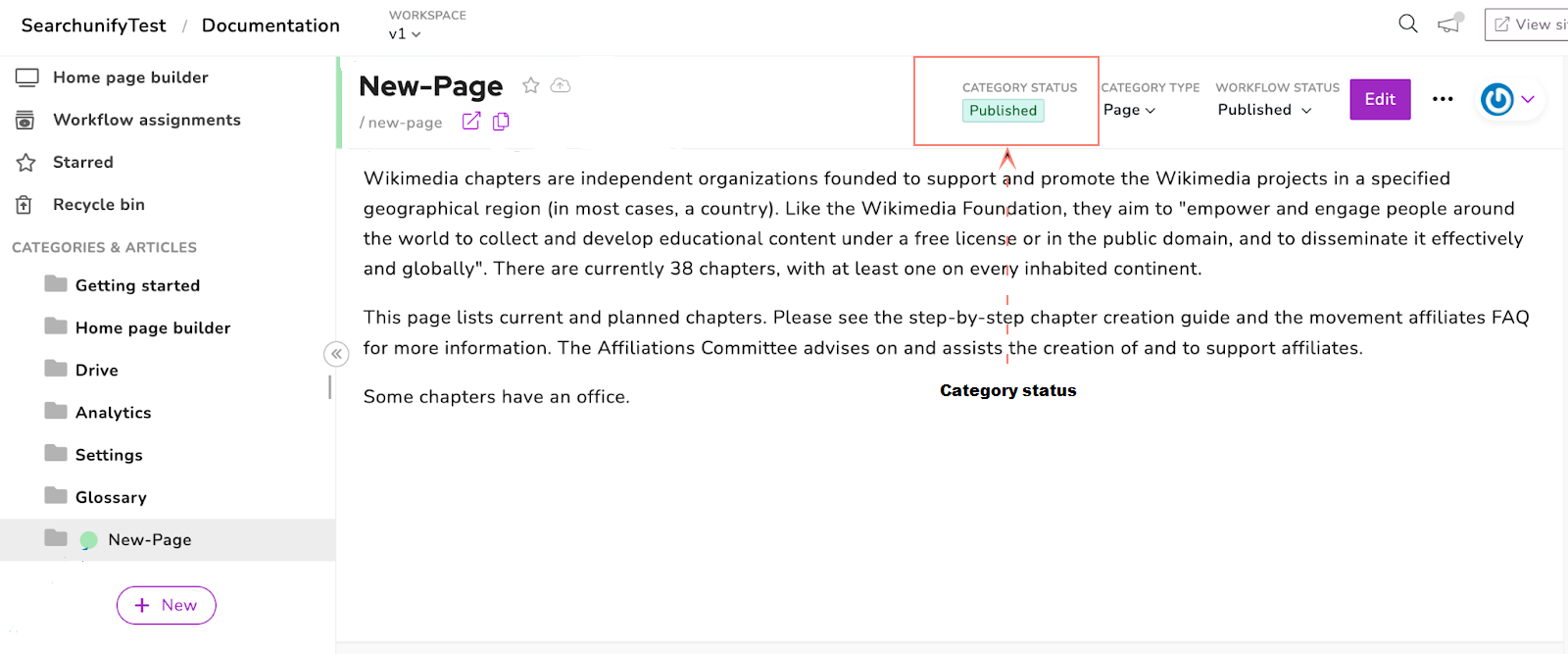Collapse the left sidebar panel
Image resolution: width=1568 pixels, height=654 pixels.
(336, 354)
